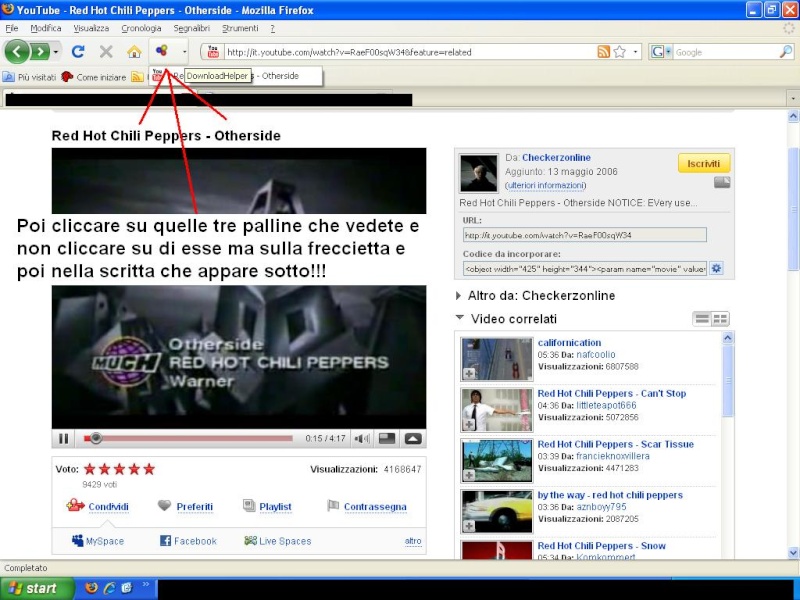Pause the video playback
Screen dimensions: 800x600
coord(63,438)
